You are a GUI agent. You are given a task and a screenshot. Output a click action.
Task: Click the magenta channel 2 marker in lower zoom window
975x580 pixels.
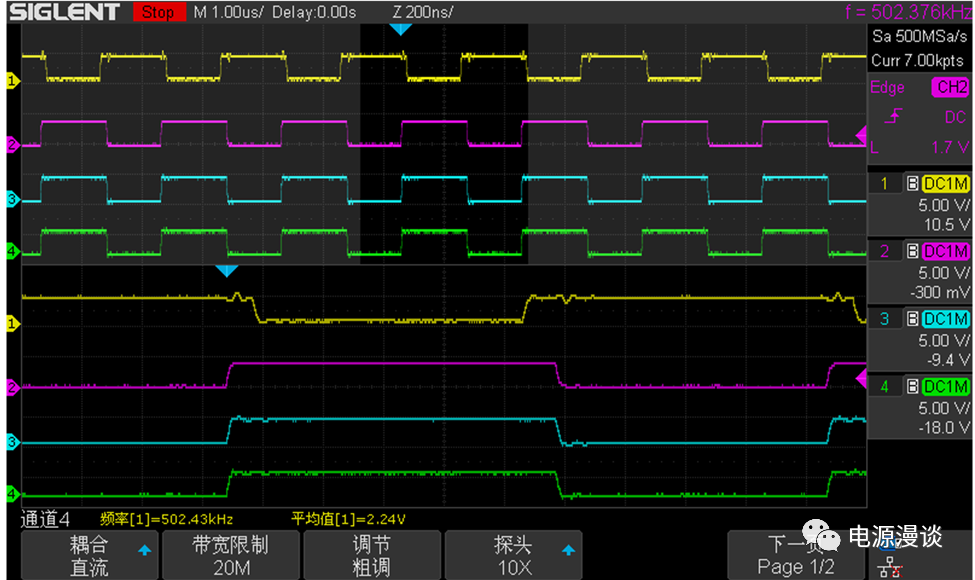12,386
